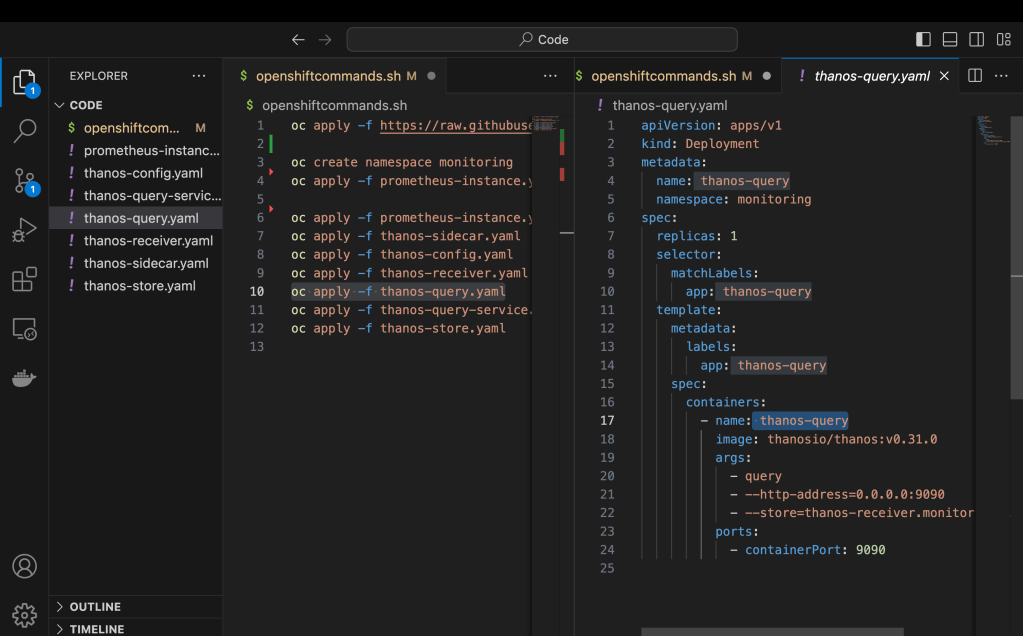Viewport: 1023px width, 636px height.
Task: Open openshiftcommands.sh in the file explorer
Action: point(136,128)
